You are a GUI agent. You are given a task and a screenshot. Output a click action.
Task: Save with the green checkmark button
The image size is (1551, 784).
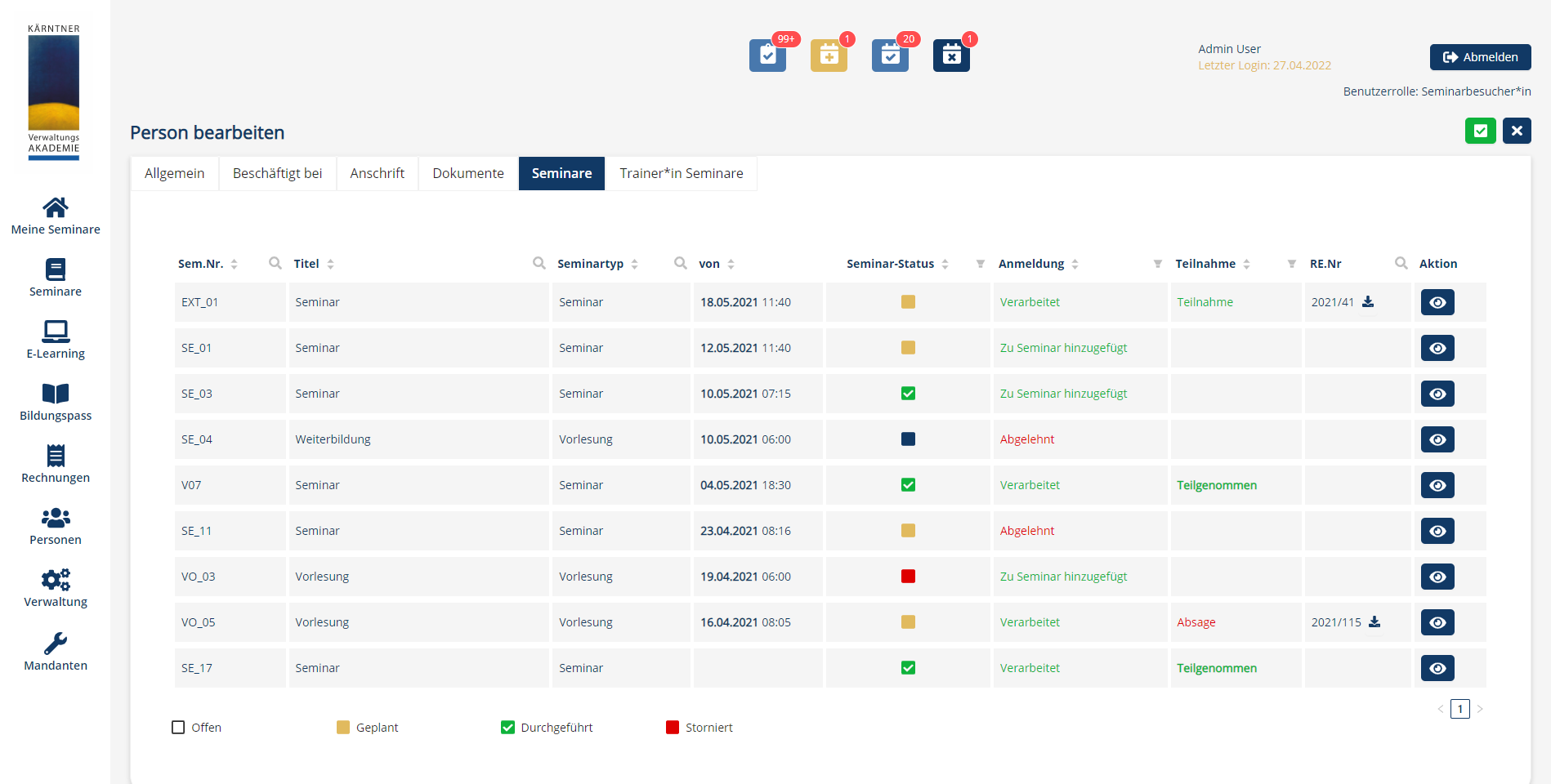tap(1480, 131)
